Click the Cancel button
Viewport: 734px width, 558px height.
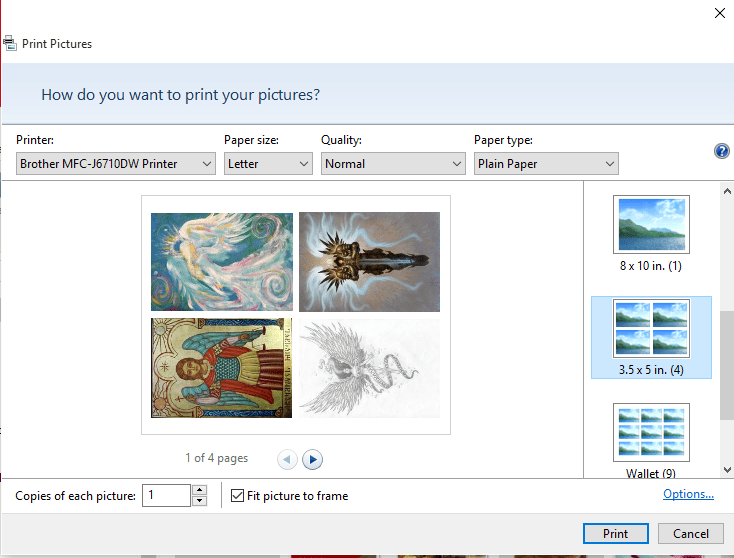point(691,533)
